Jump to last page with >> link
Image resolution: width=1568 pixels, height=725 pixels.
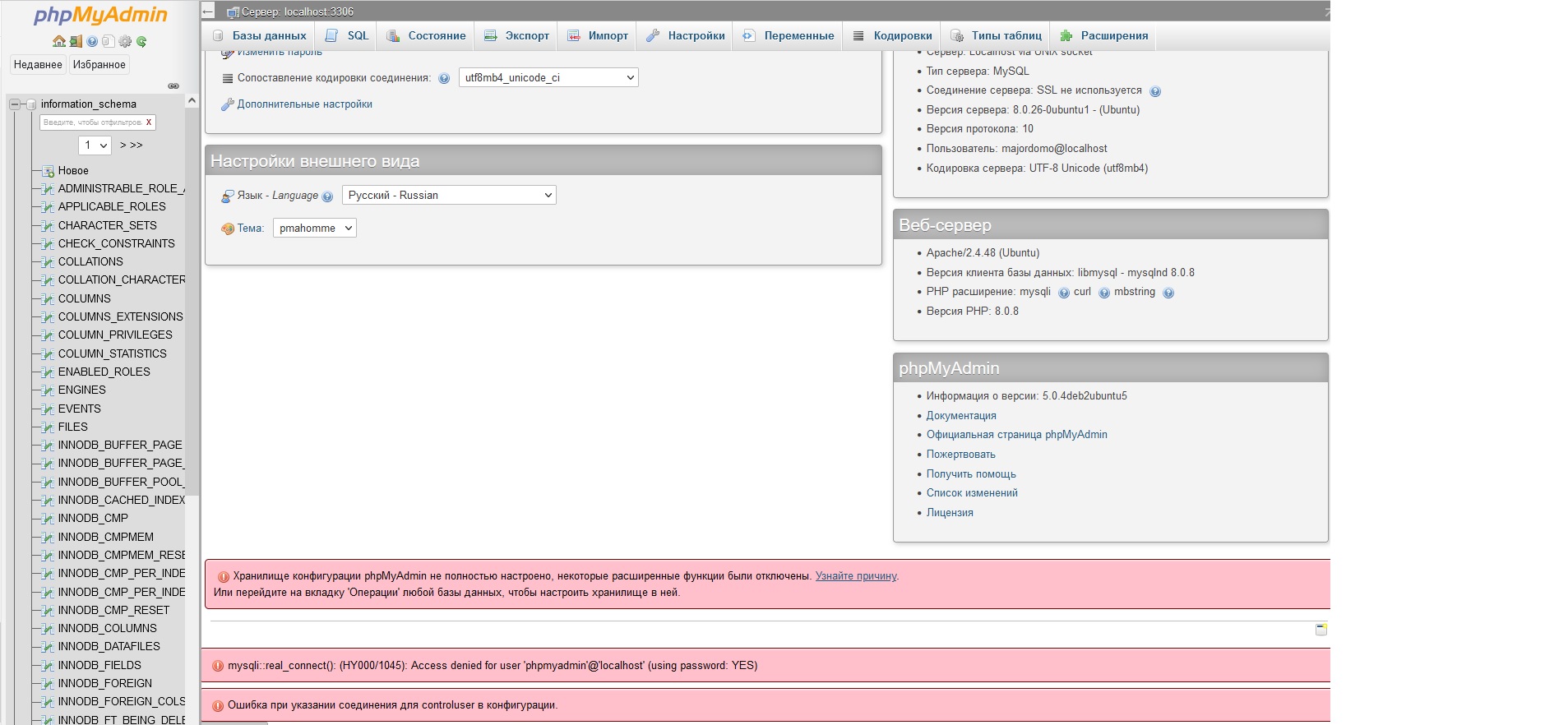point(136,145)
